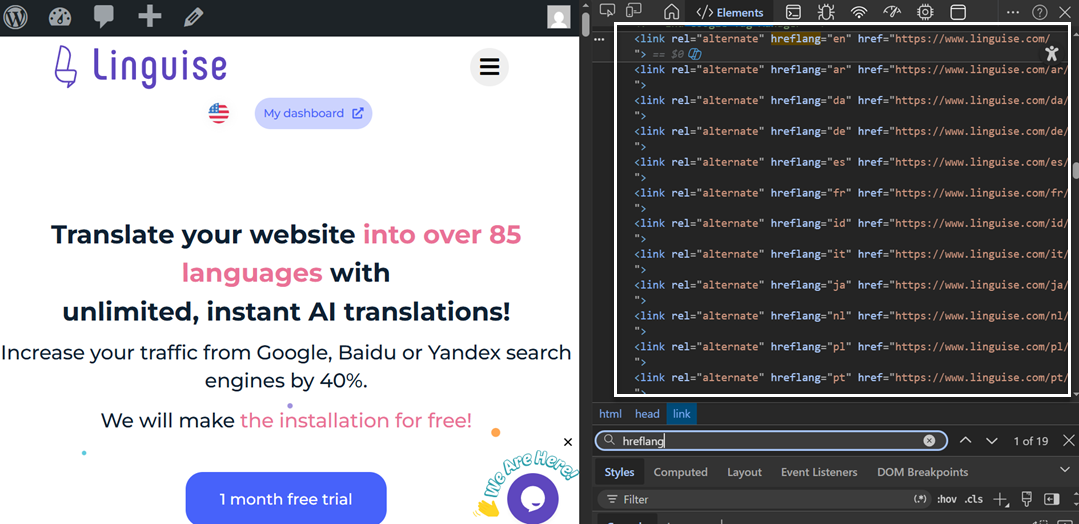Open the user avatar in admin bar

(559, 17)
